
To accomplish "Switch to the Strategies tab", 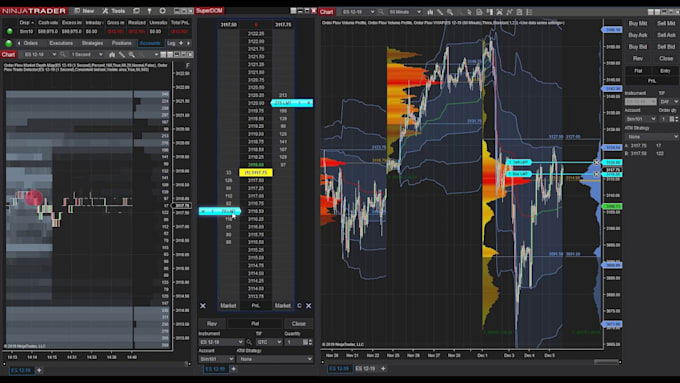I will [92, 43].
